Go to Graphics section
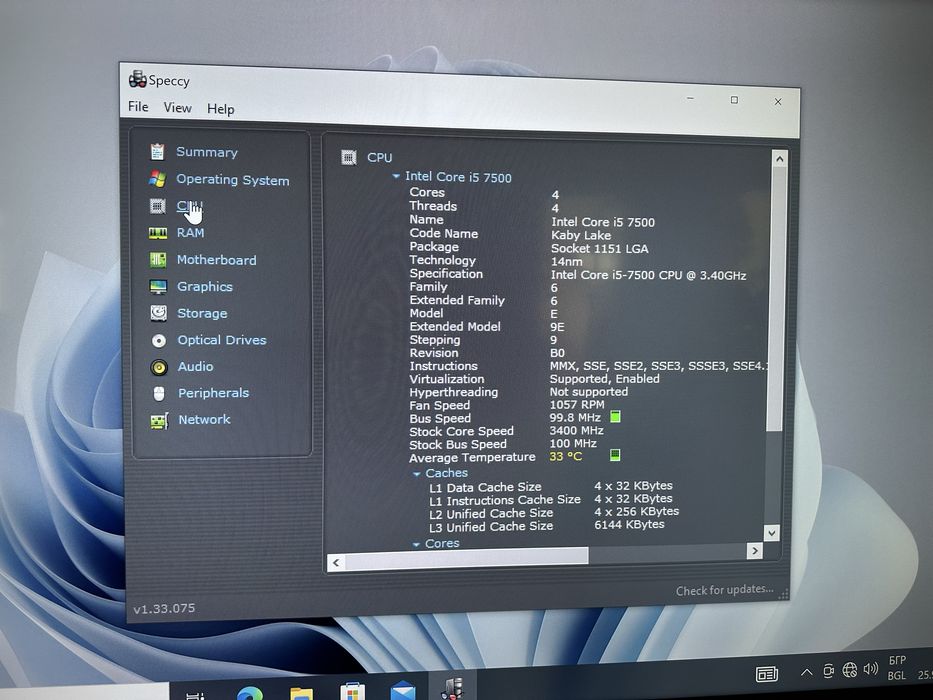This screenshot has height=700, width=933. point(205,287)
